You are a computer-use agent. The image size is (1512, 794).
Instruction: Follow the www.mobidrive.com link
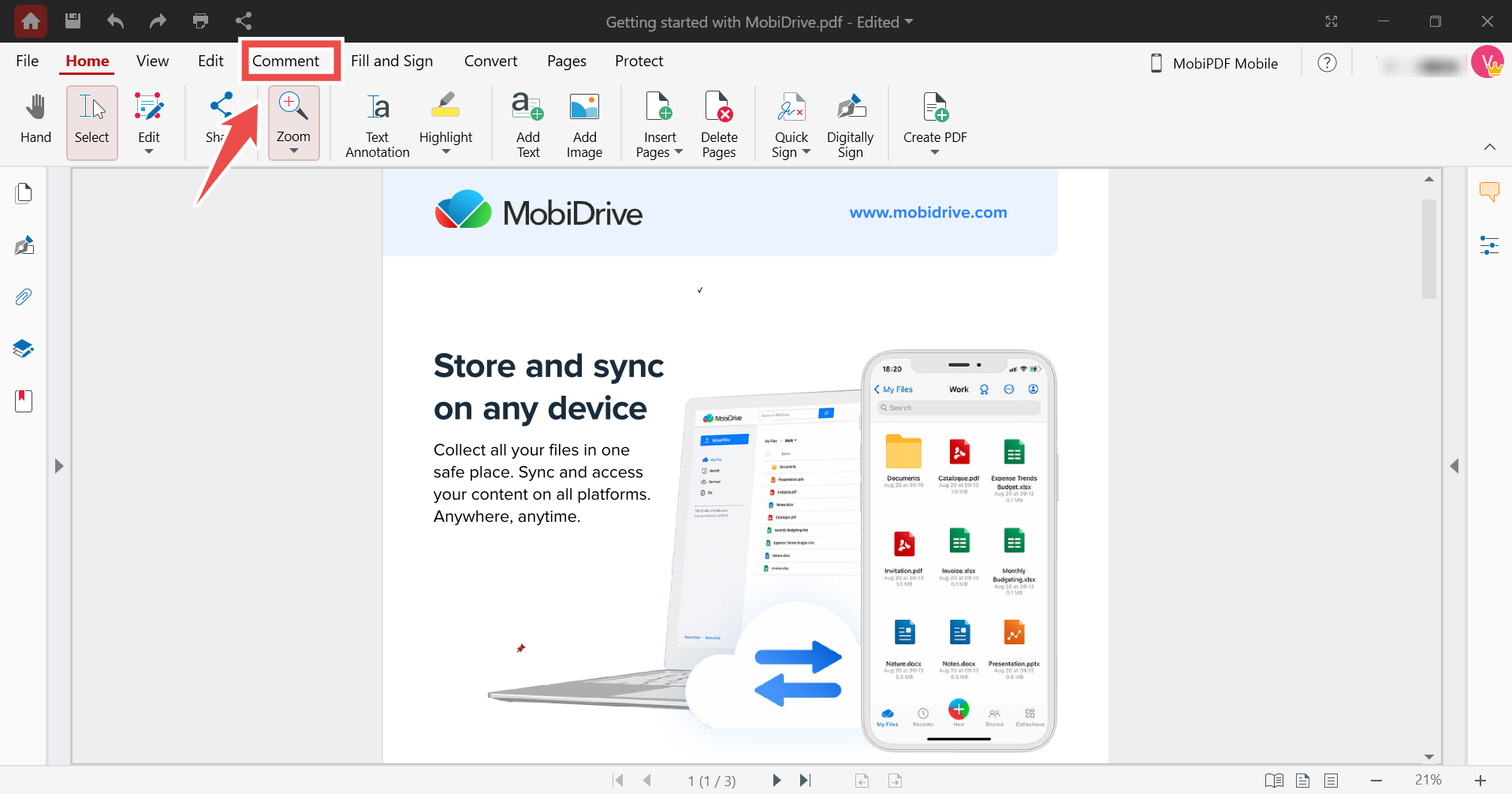coord(927,212)
